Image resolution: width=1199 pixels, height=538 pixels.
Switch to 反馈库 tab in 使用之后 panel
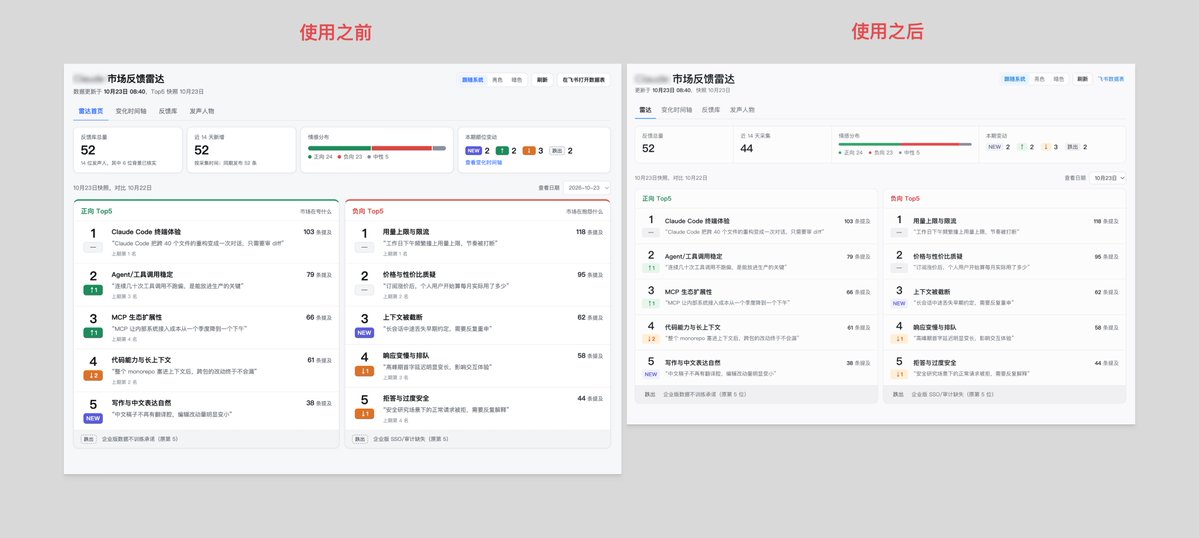711,110
